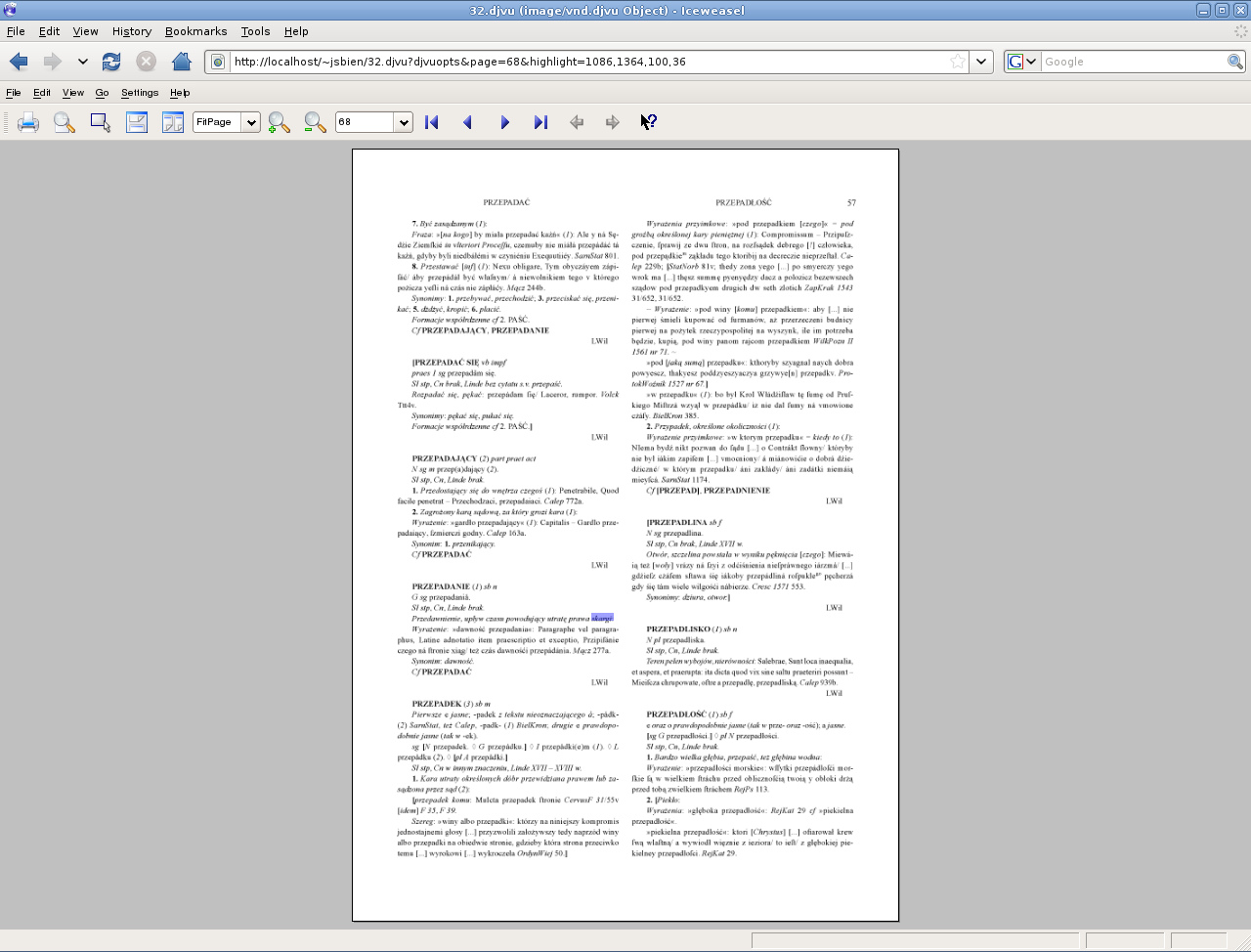
Task: Go to the next page
Action: pyautogui.click(x=504, y=122)
